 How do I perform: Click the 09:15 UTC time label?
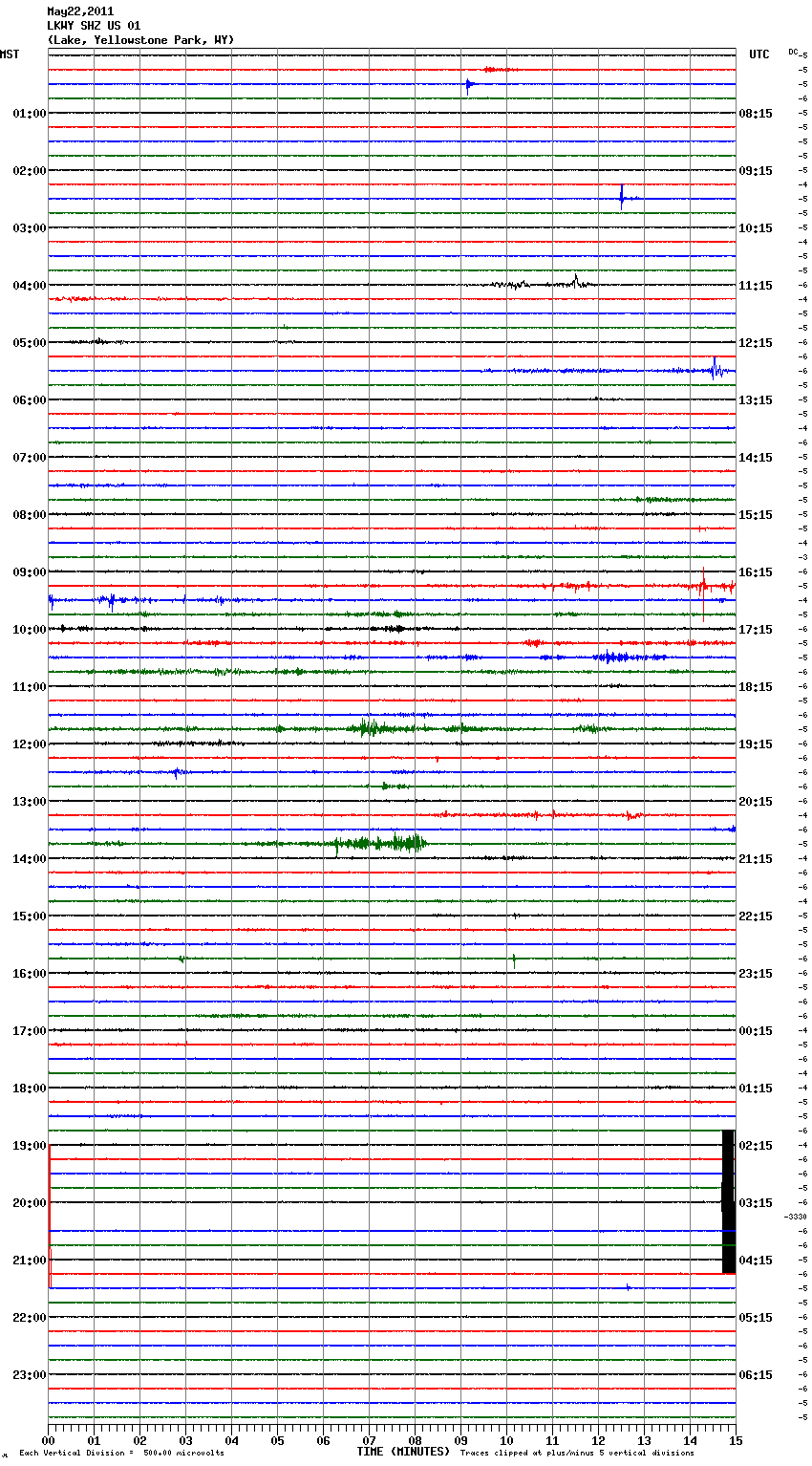tap(756, 170)
